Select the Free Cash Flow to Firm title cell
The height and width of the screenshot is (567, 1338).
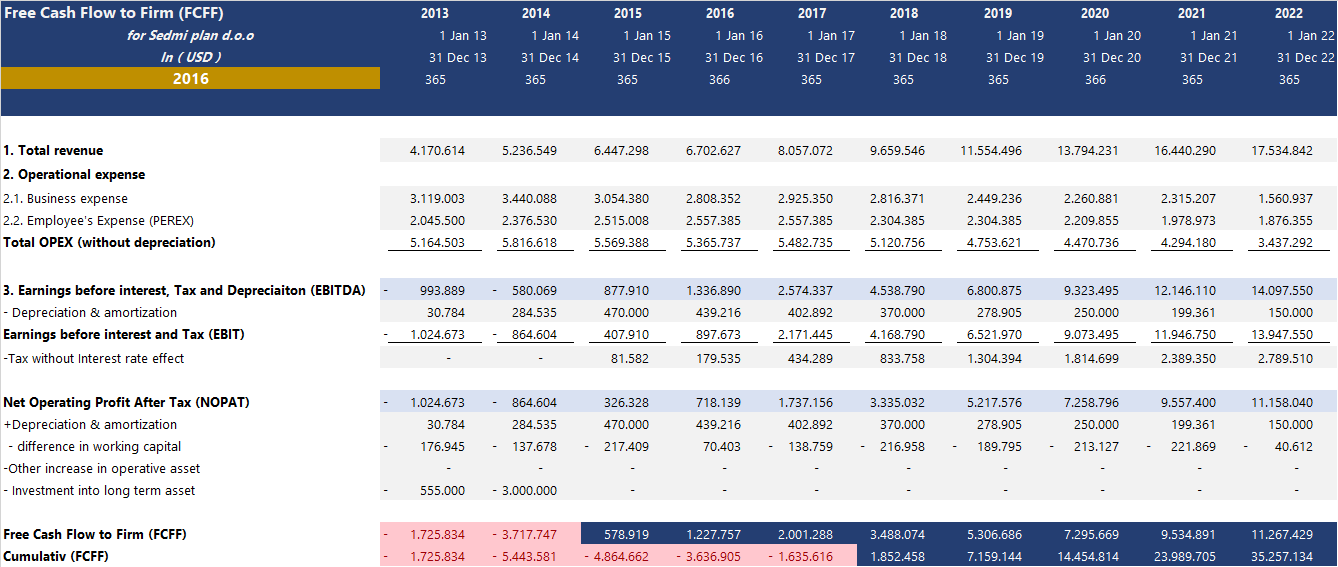pyautogui.click(x=113, y=14)
